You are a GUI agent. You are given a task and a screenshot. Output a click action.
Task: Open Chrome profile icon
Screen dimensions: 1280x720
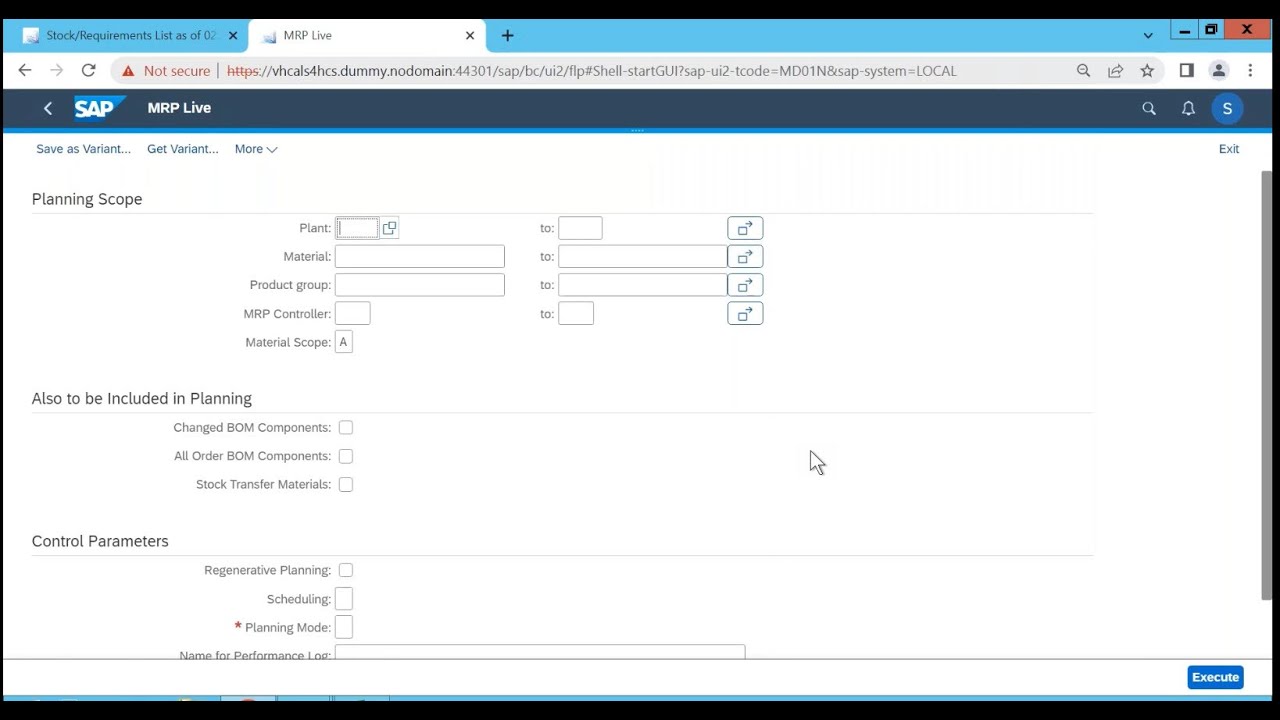[x=1218, y=70]
